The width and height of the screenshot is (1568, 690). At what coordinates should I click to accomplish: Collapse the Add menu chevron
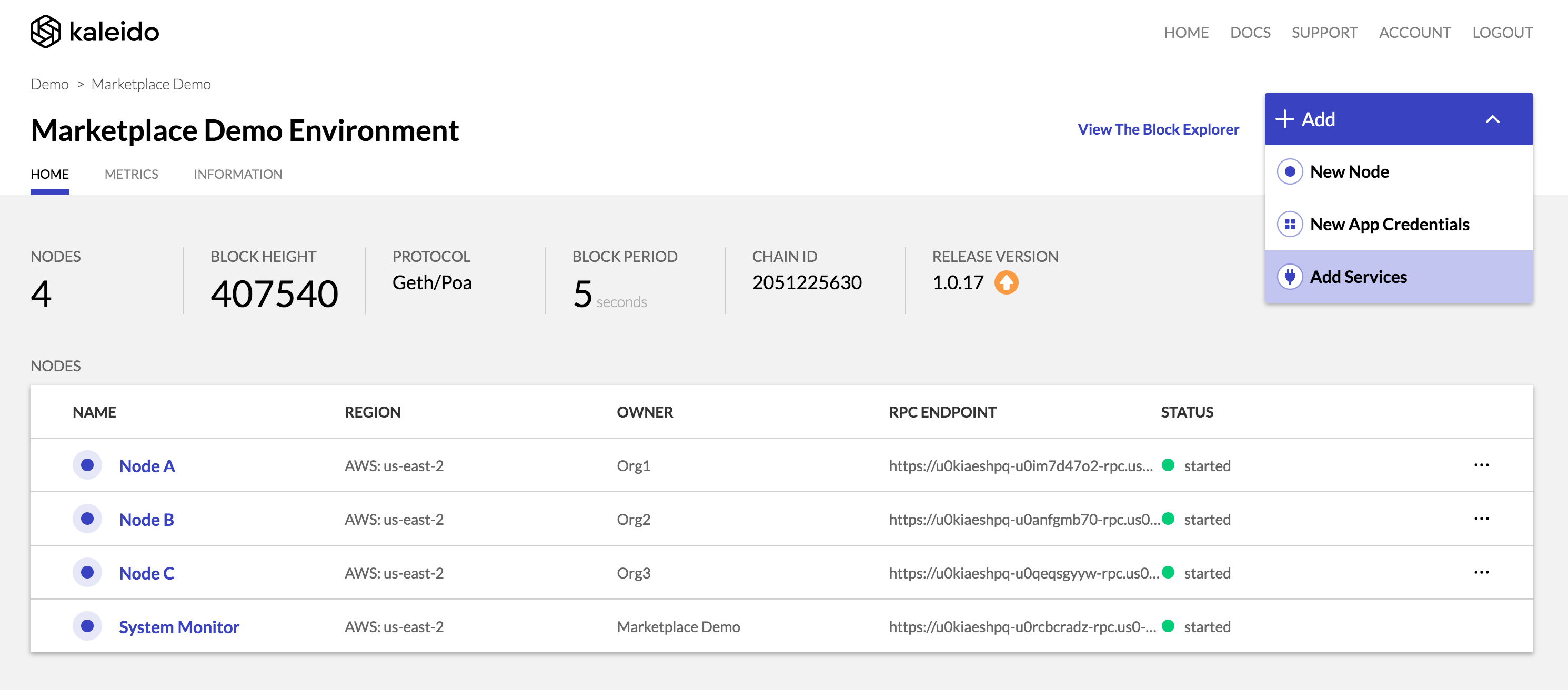coord(1492,119)
